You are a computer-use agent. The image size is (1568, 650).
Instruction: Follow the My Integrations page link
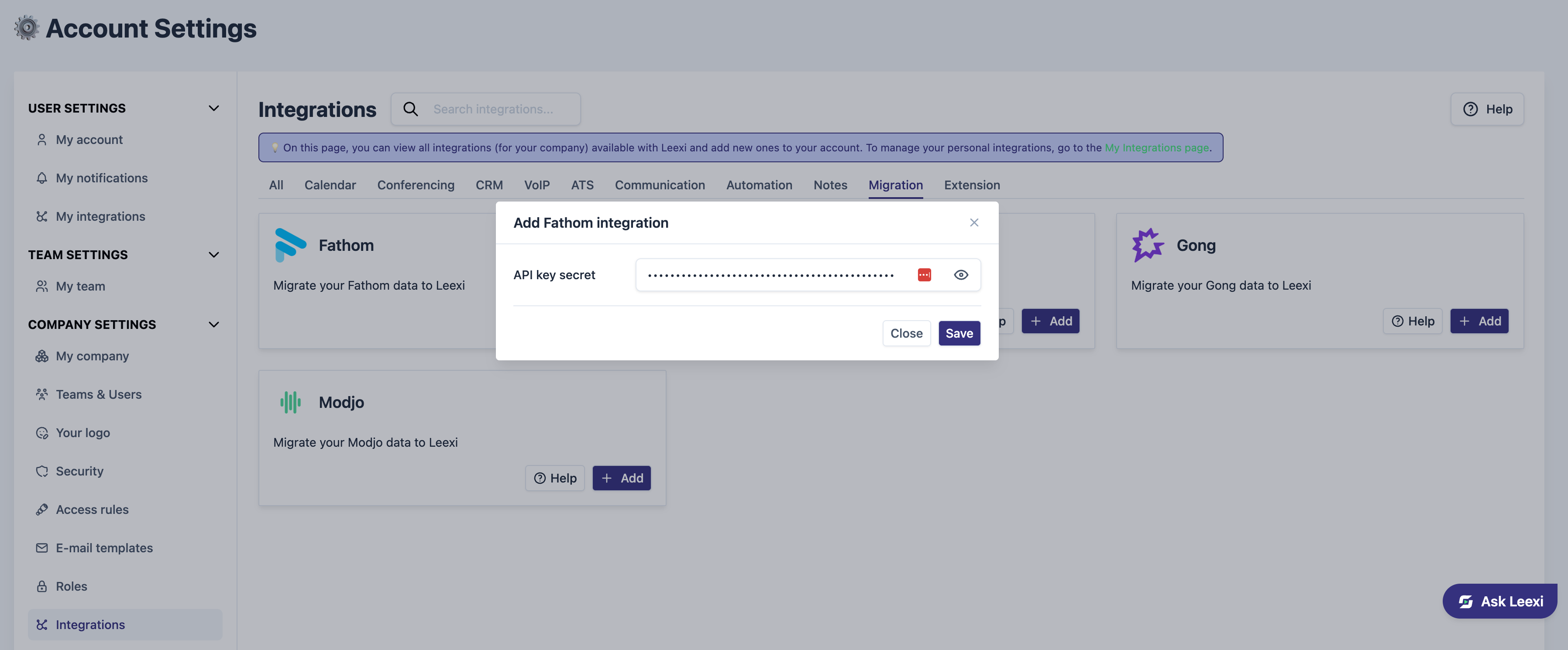coord(1156,148)
